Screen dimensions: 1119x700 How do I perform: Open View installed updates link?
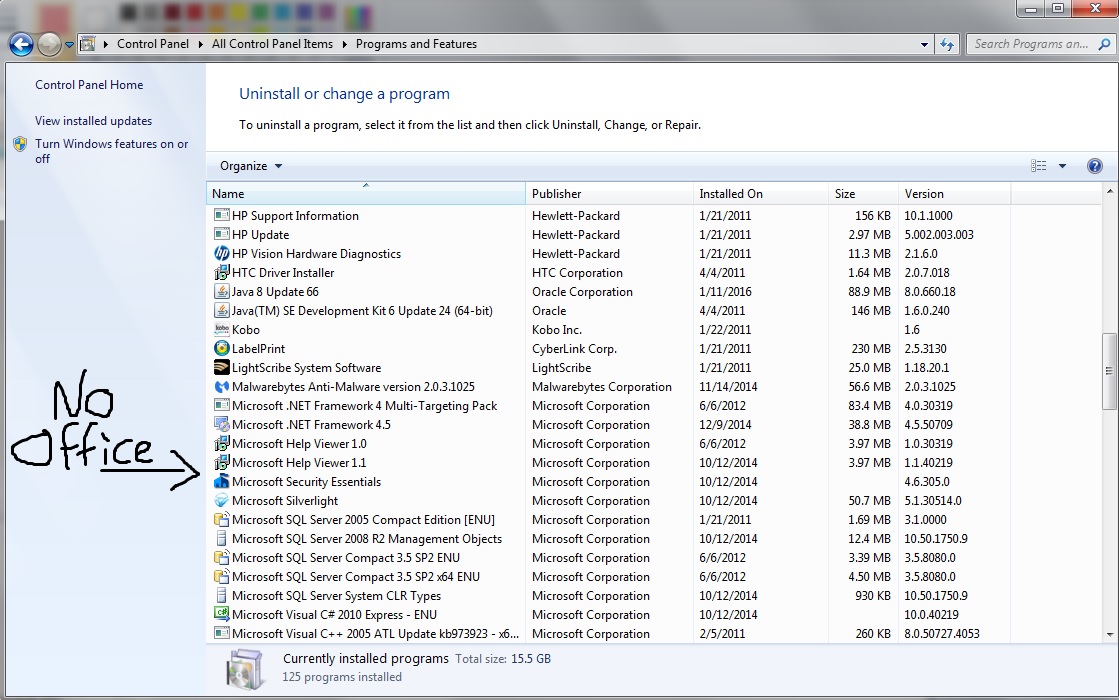93,121
